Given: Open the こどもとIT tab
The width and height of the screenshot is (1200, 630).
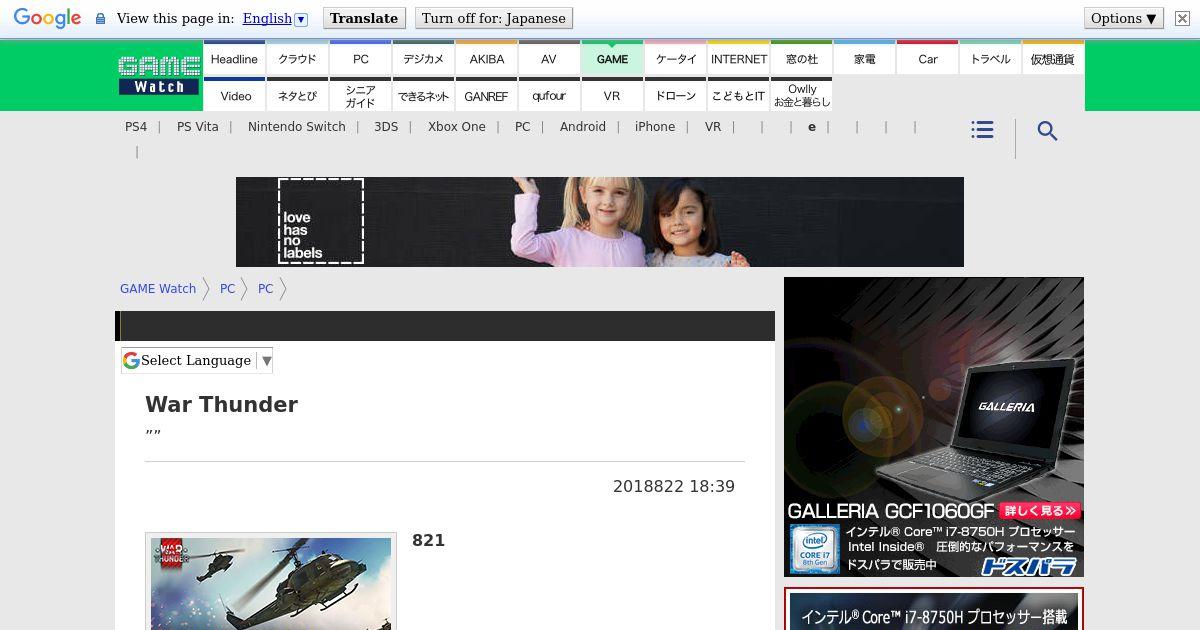Looking at the screenshot, I should pos(738,95).
